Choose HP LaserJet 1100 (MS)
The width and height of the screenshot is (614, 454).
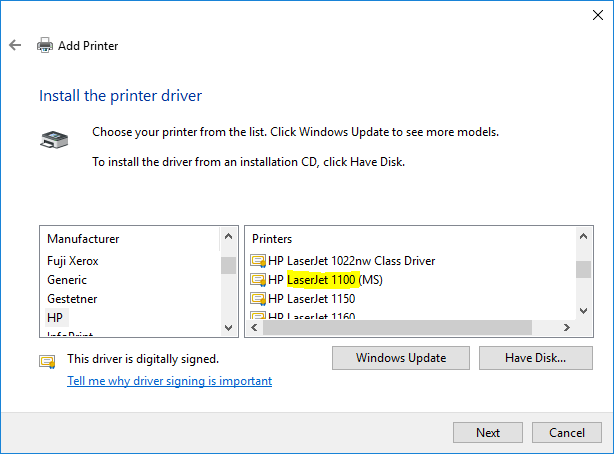coord(325,280)
